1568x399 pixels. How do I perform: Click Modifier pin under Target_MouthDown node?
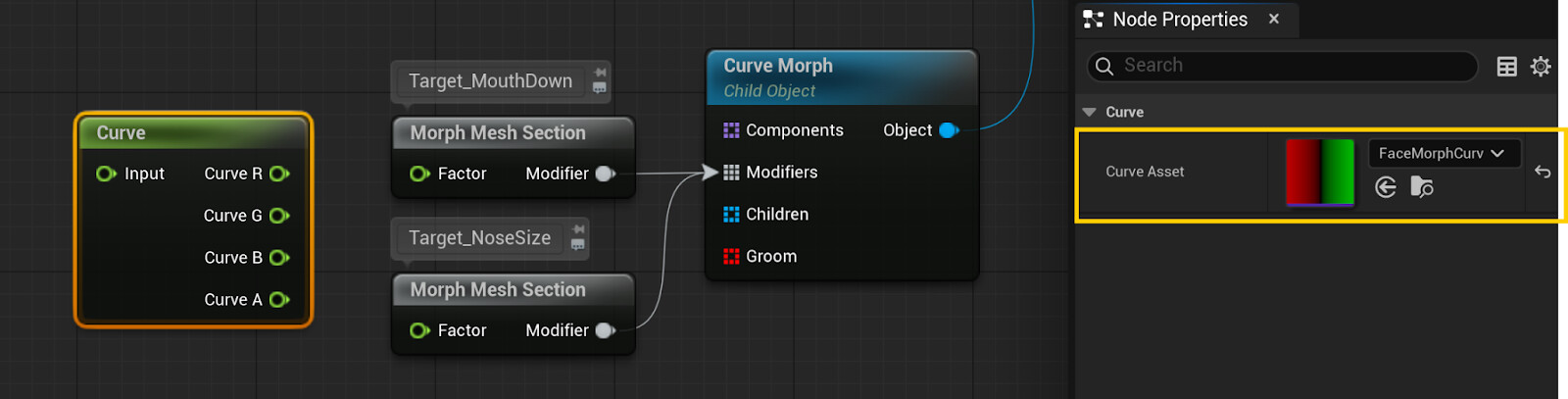[x=606, y=174]
